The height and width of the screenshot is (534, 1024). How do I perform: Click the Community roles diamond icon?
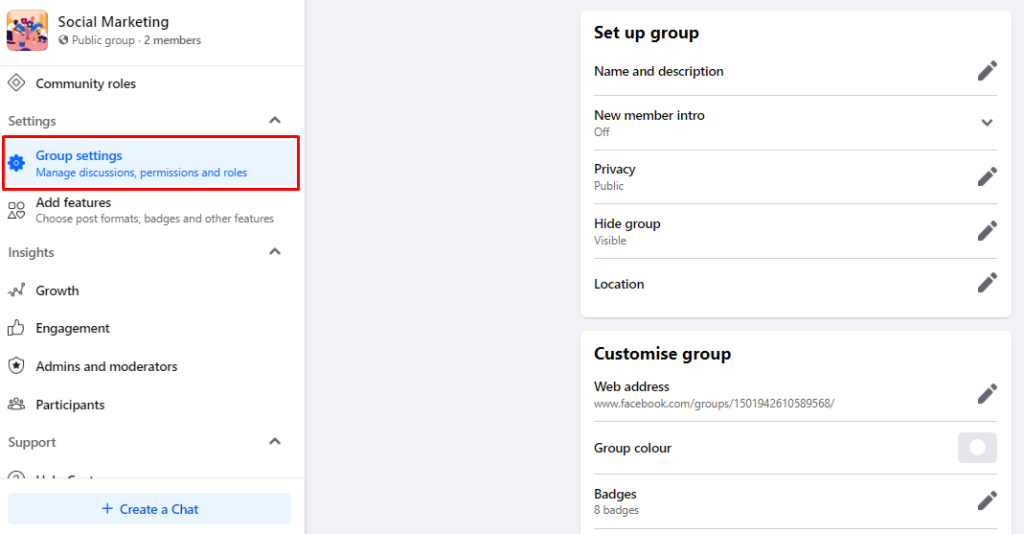pyautogui.click(x=16, y=83)
